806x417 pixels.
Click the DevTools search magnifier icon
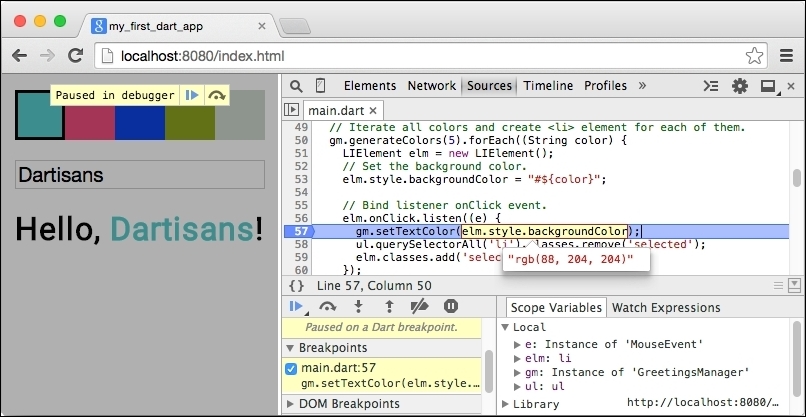click(x=296, y=86)
